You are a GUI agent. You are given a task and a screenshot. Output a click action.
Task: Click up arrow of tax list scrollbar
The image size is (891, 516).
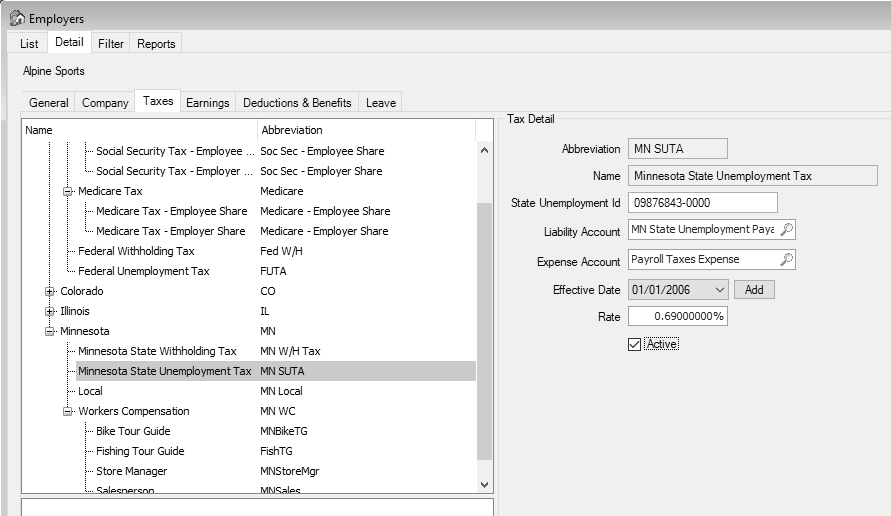tap(484, 150)
